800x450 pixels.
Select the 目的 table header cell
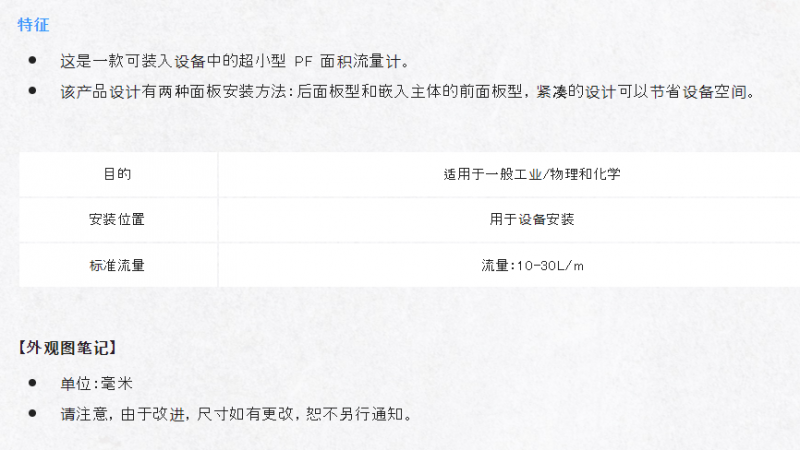tap(118, 174)
